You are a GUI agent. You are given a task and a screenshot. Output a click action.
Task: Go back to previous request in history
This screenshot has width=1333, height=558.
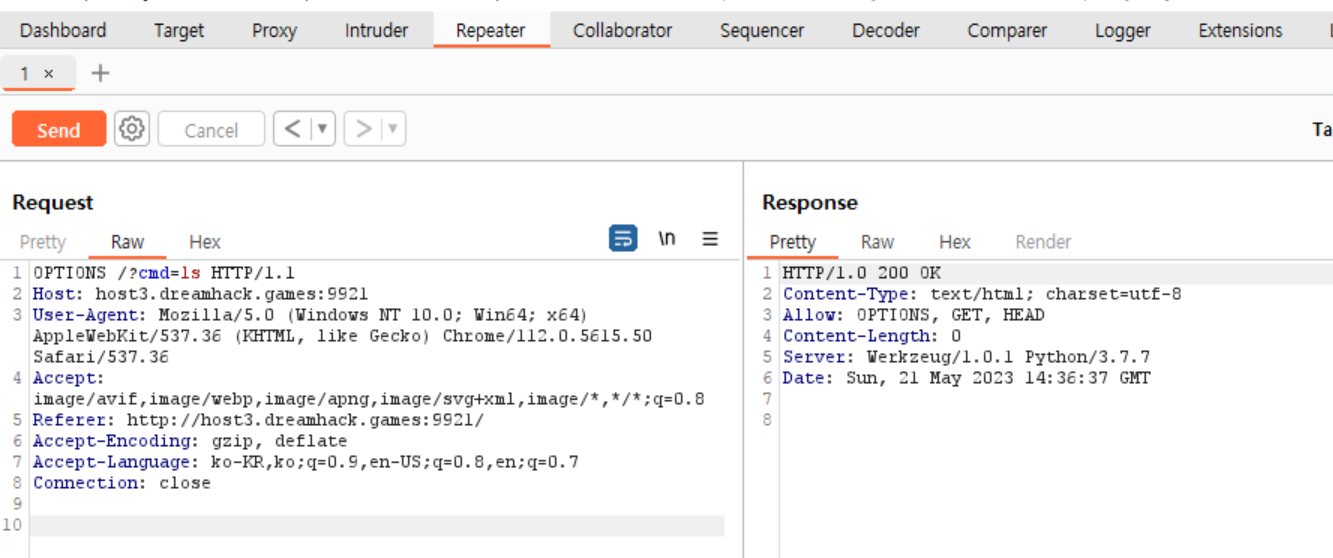(292, 129)
